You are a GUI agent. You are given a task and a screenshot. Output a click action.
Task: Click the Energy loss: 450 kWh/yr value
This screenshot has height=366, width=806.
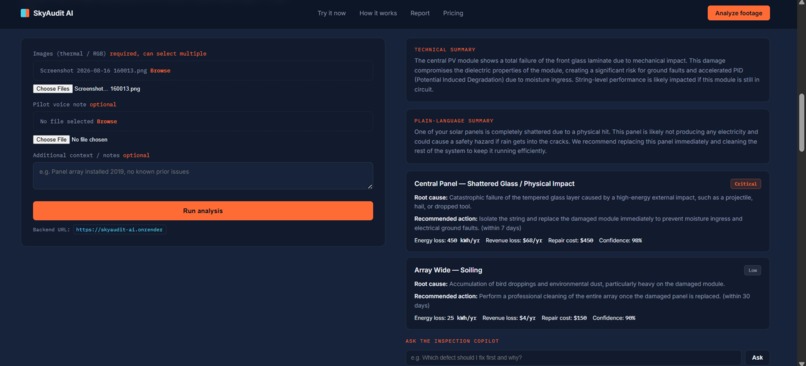pos(447,241)
